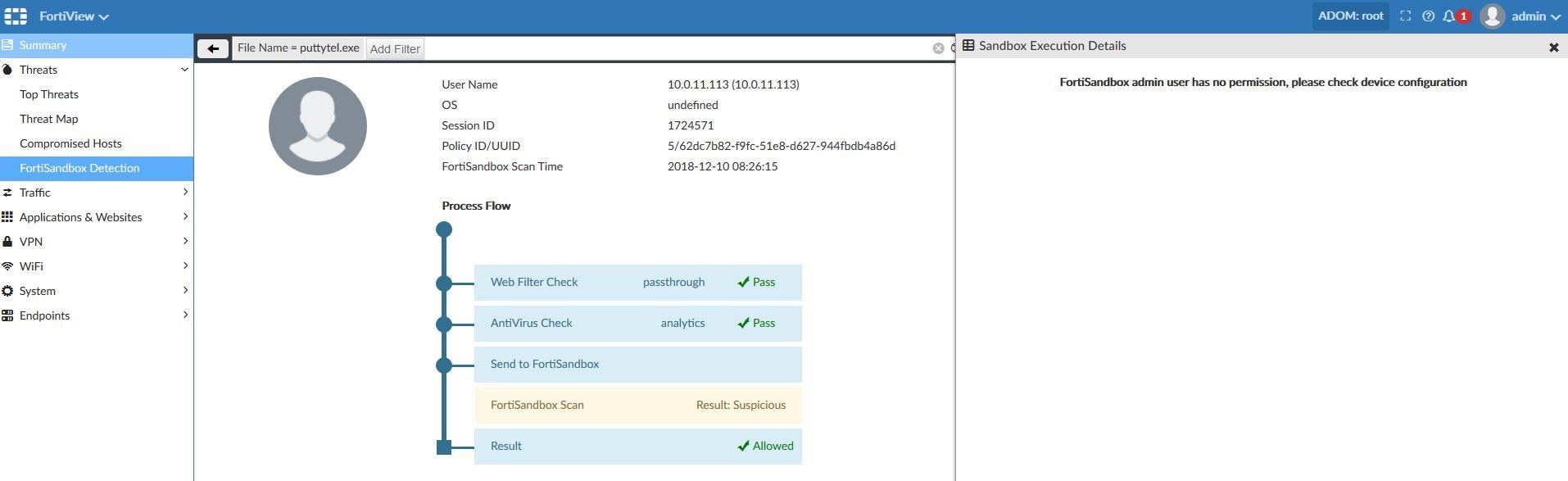Select the Web Filter Check step
1568x481 pixels.
[x=637, y=283]
